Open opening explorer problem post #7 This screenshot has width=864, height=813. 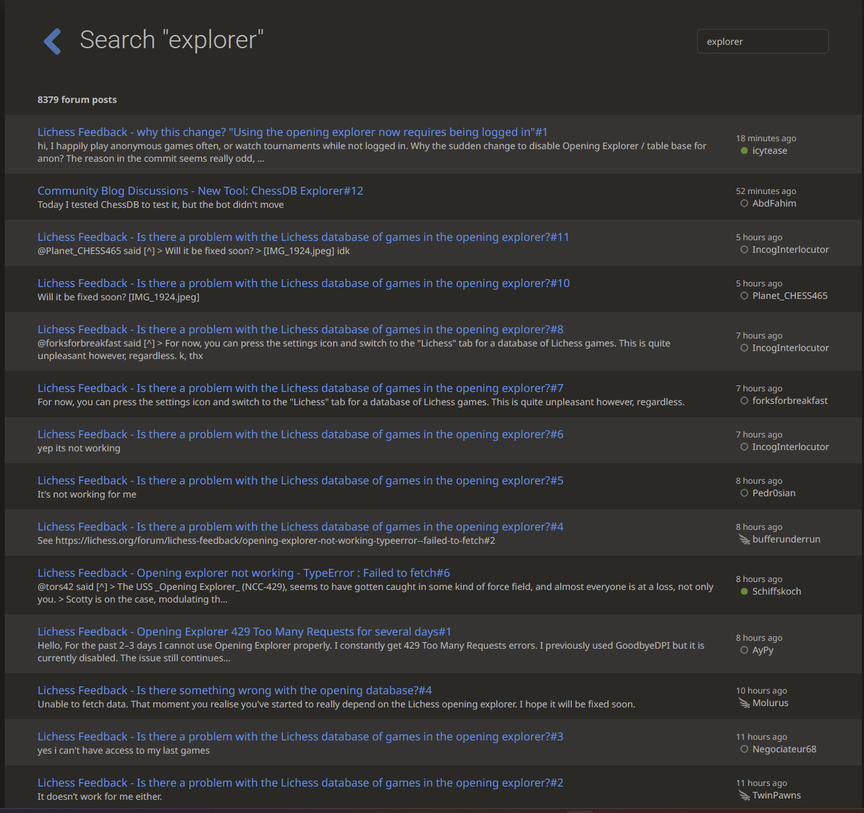pyautogui.click(x=300, y=388)
